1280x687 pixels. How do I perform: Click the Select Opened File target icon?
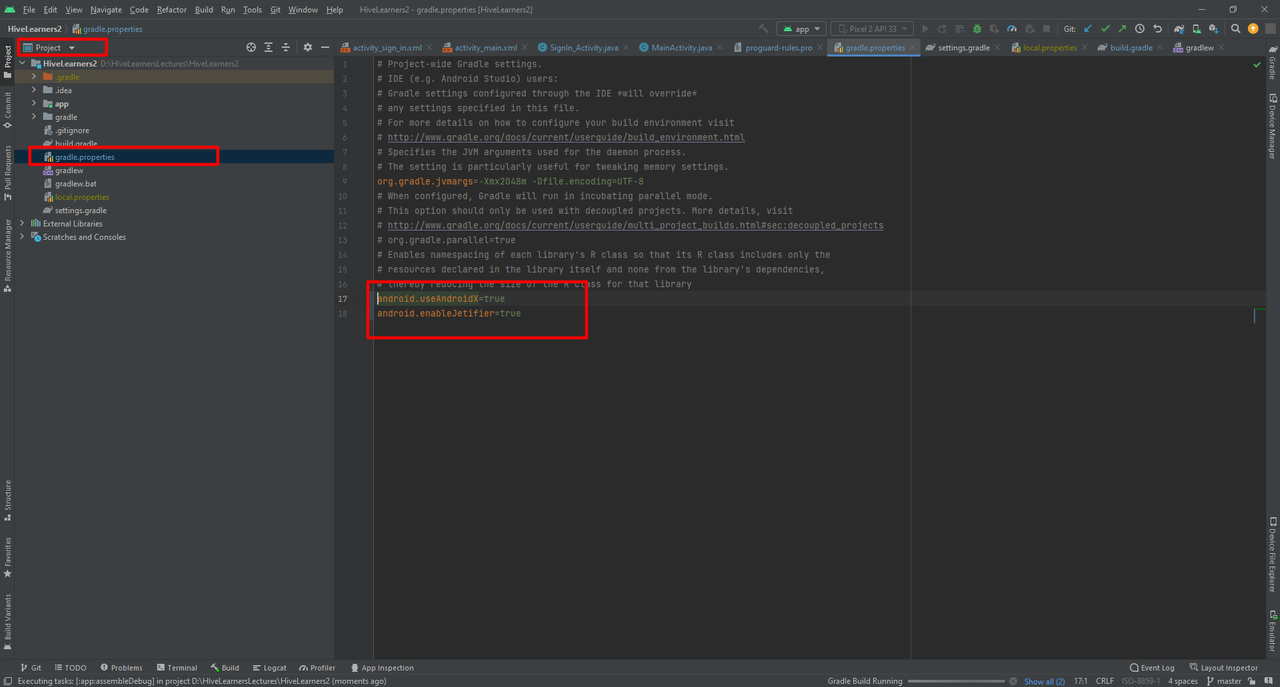click(251, 47)
